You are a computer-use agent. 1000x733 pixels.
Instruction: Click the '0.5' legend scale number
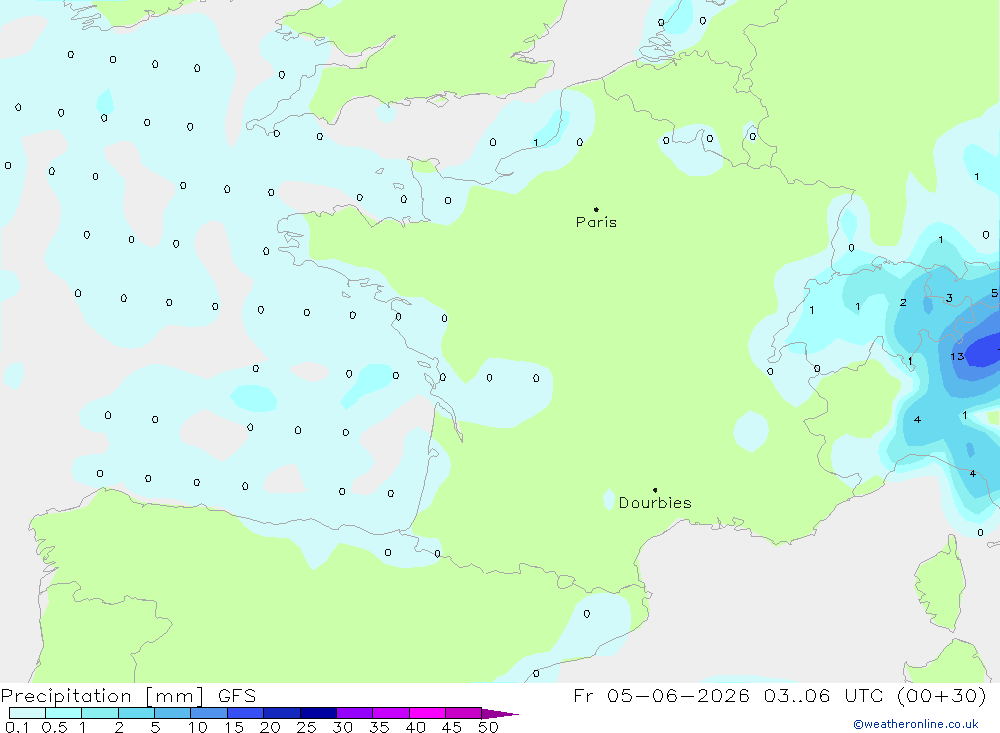click(x=54, y=727)
